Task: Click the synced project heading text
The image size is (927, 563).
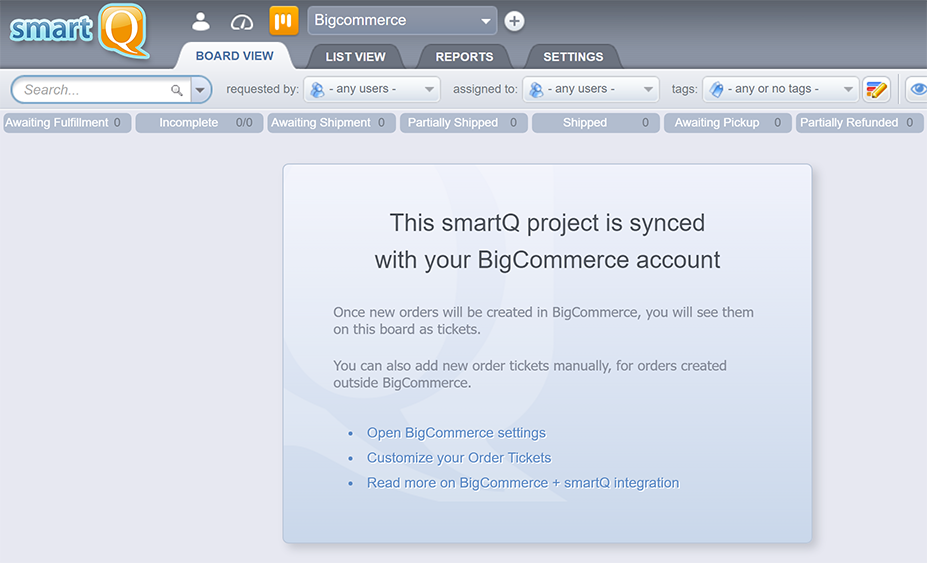Action: pos(547,241)
